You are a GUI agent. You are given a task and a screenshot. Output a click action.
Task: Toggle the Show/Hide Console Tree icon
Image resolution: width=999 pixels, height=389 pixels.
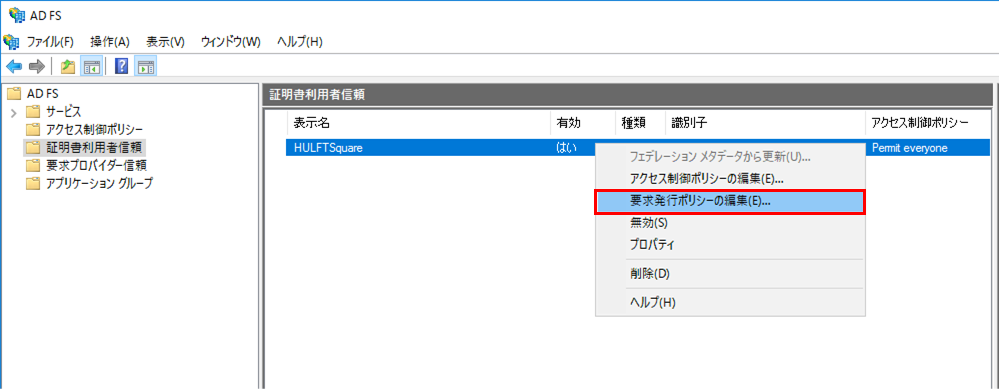click(x=89, y=66)
